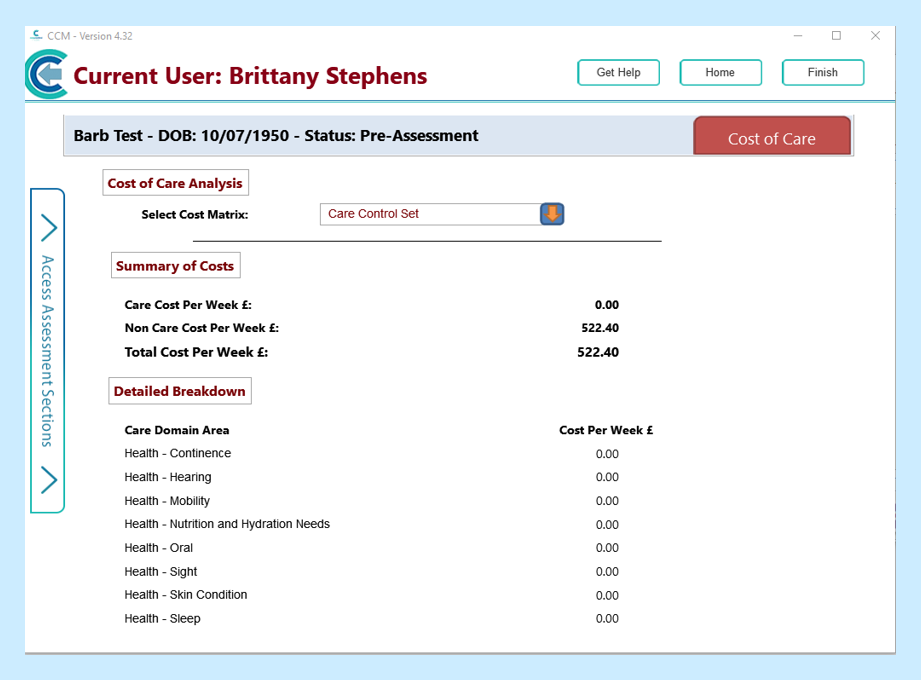Maximize the CCM application window
This screenshot has height=680, width=921.
pos(836,36)
